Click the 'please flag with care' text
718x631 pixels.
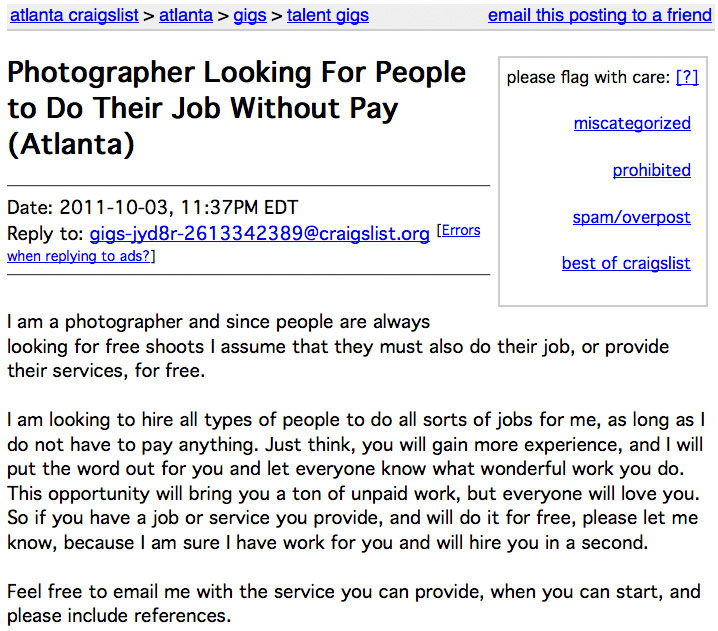pyautogui.click(x=588, y=77)
